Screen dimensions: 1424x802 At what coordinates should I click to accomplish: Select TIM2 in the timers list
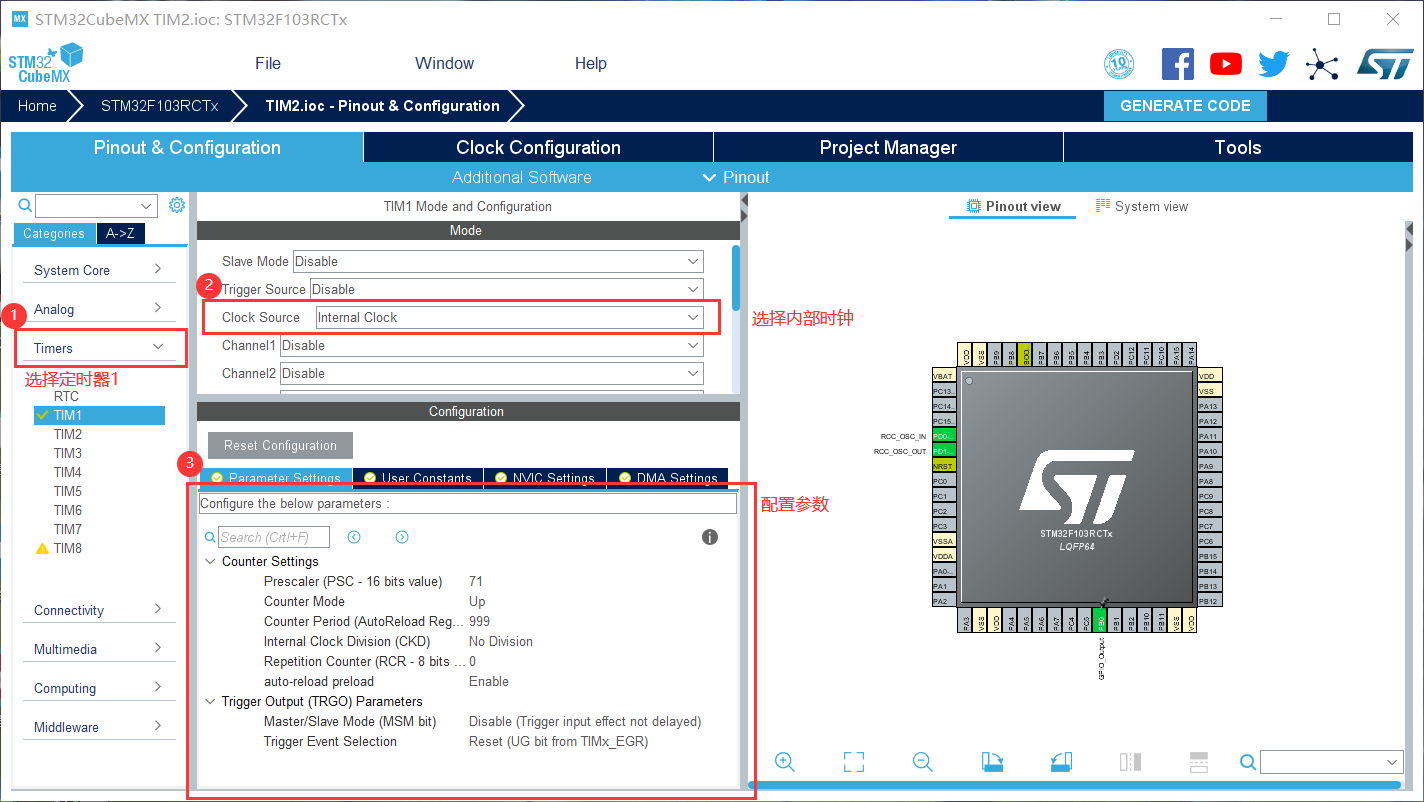tap(68, 434)
